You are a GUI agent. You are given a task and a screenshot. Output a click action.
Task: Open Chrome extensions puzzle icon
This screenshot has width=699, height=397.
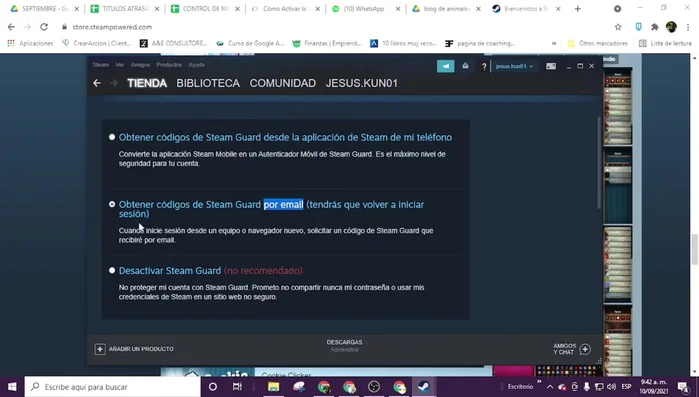654,27
